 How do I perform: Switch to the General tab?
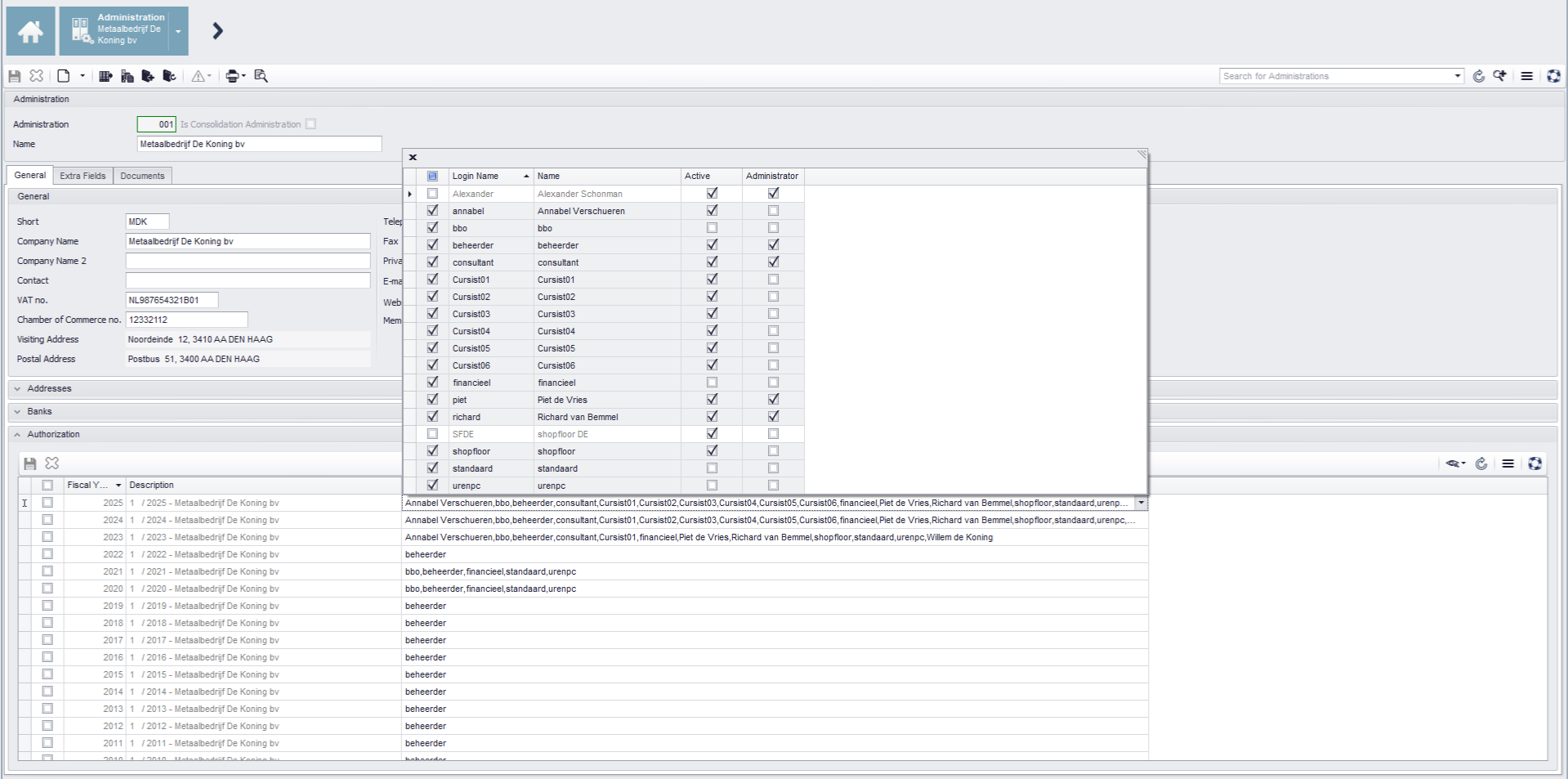(30, 175)
